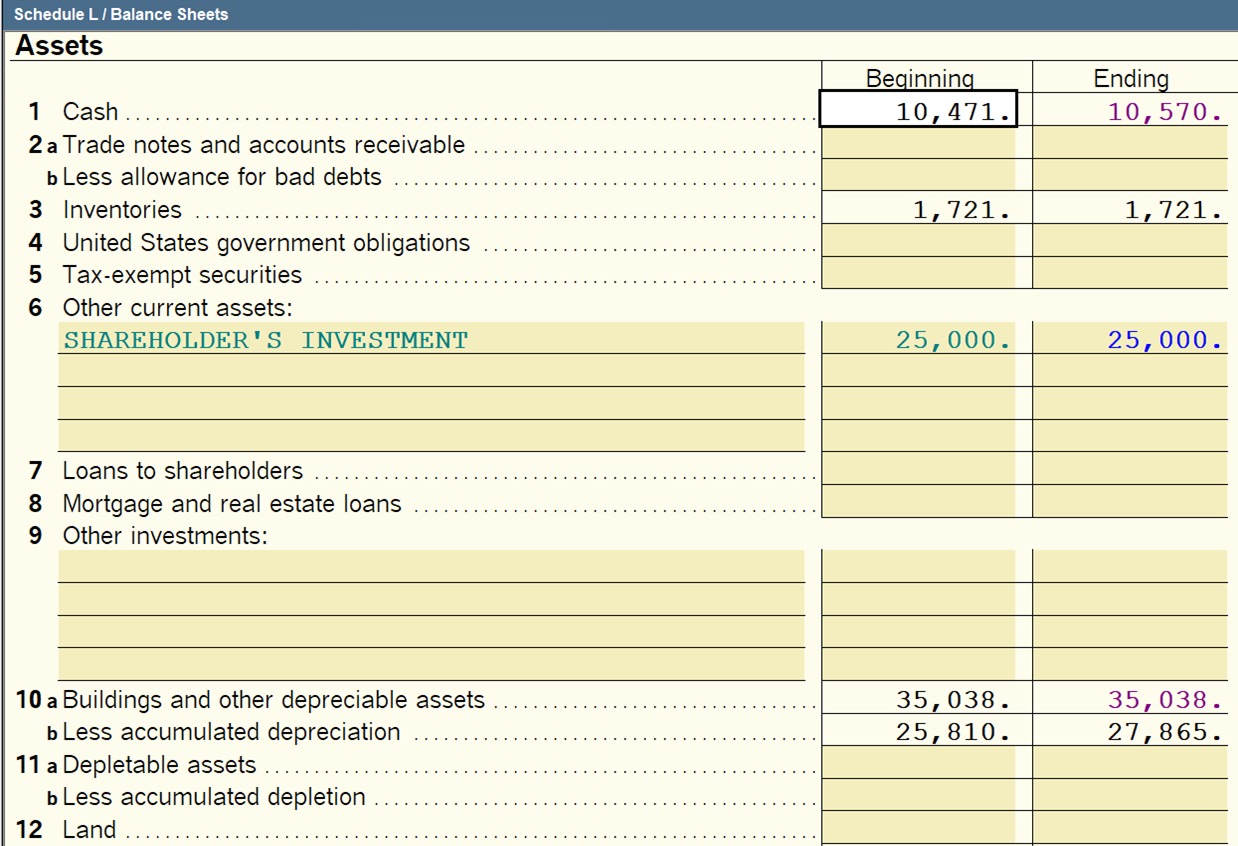The width and height of the screenshot is (1238, 846).
Task: Select Mortgage and real estate loans ending field
Action: click(1130, 503)
